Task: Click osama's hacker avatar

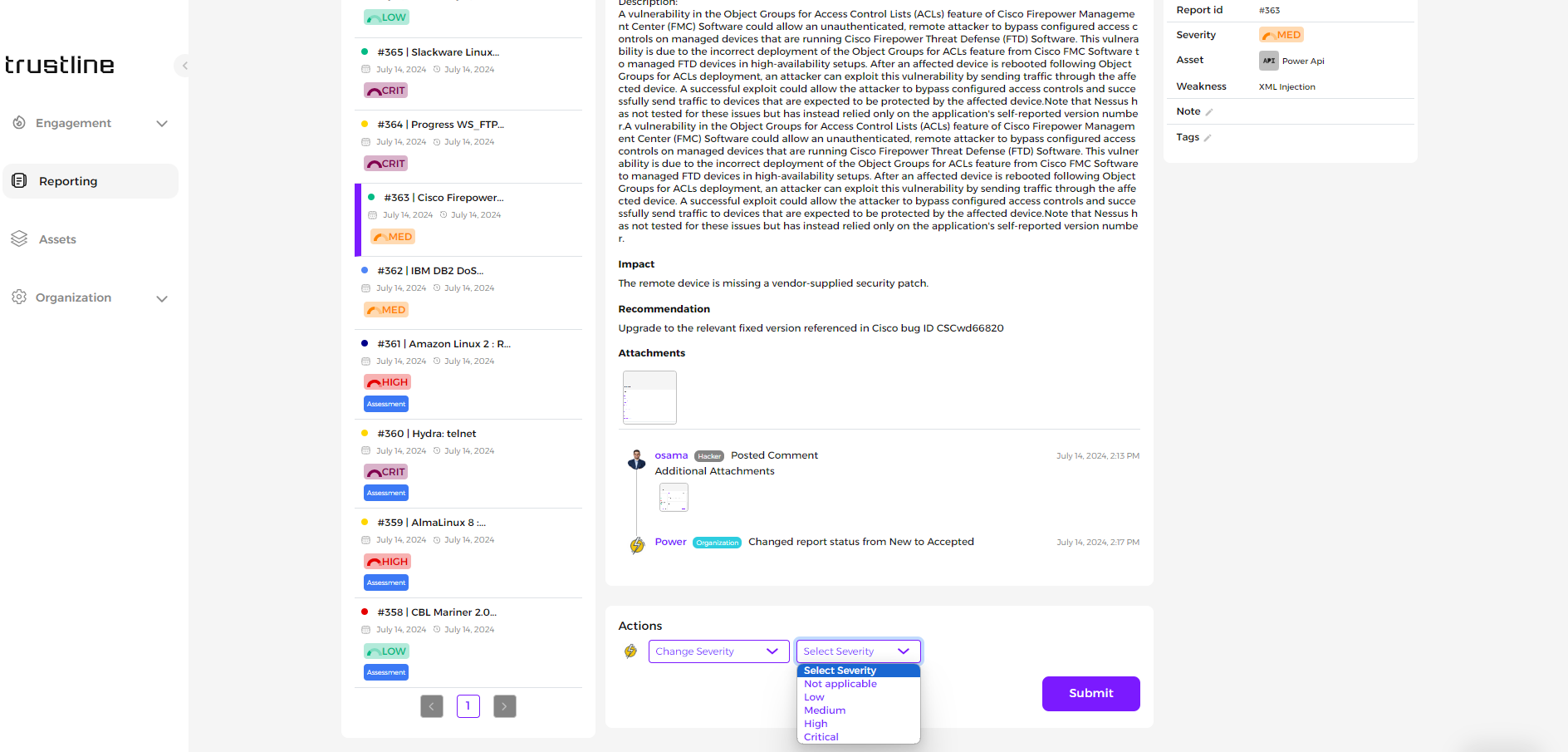Action: point(637,460)
